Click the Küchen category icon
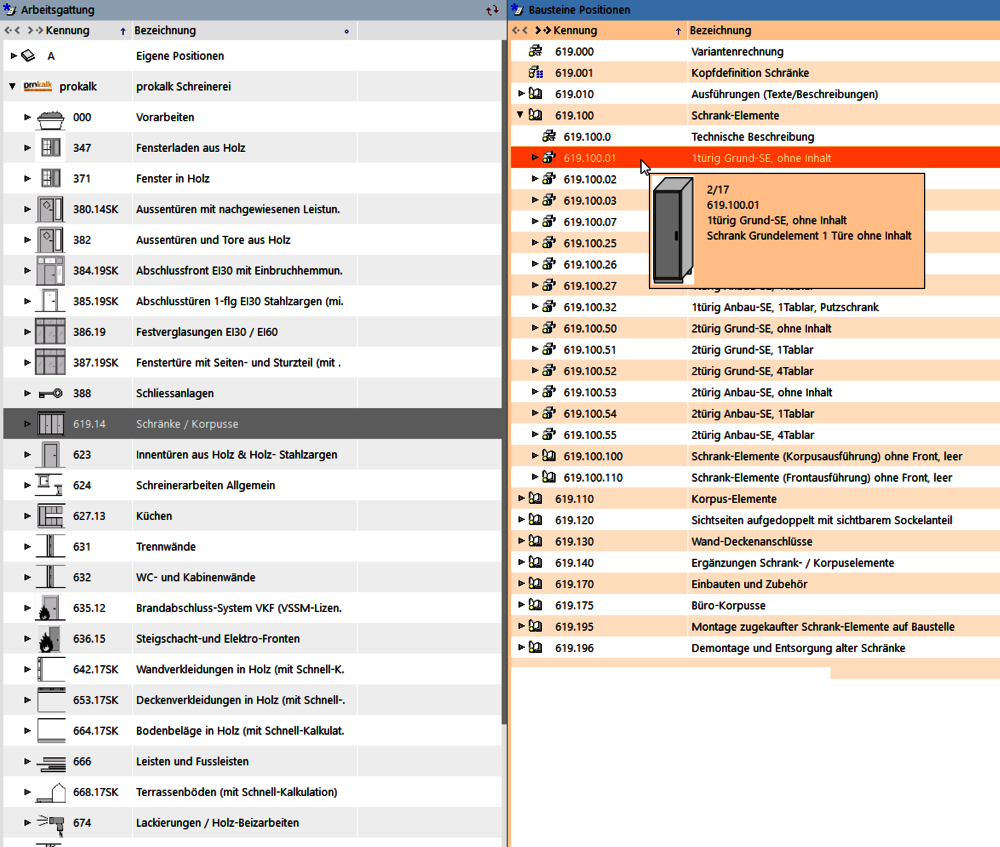This screenshot has width=1000, height=847. [x=50, y=516]
